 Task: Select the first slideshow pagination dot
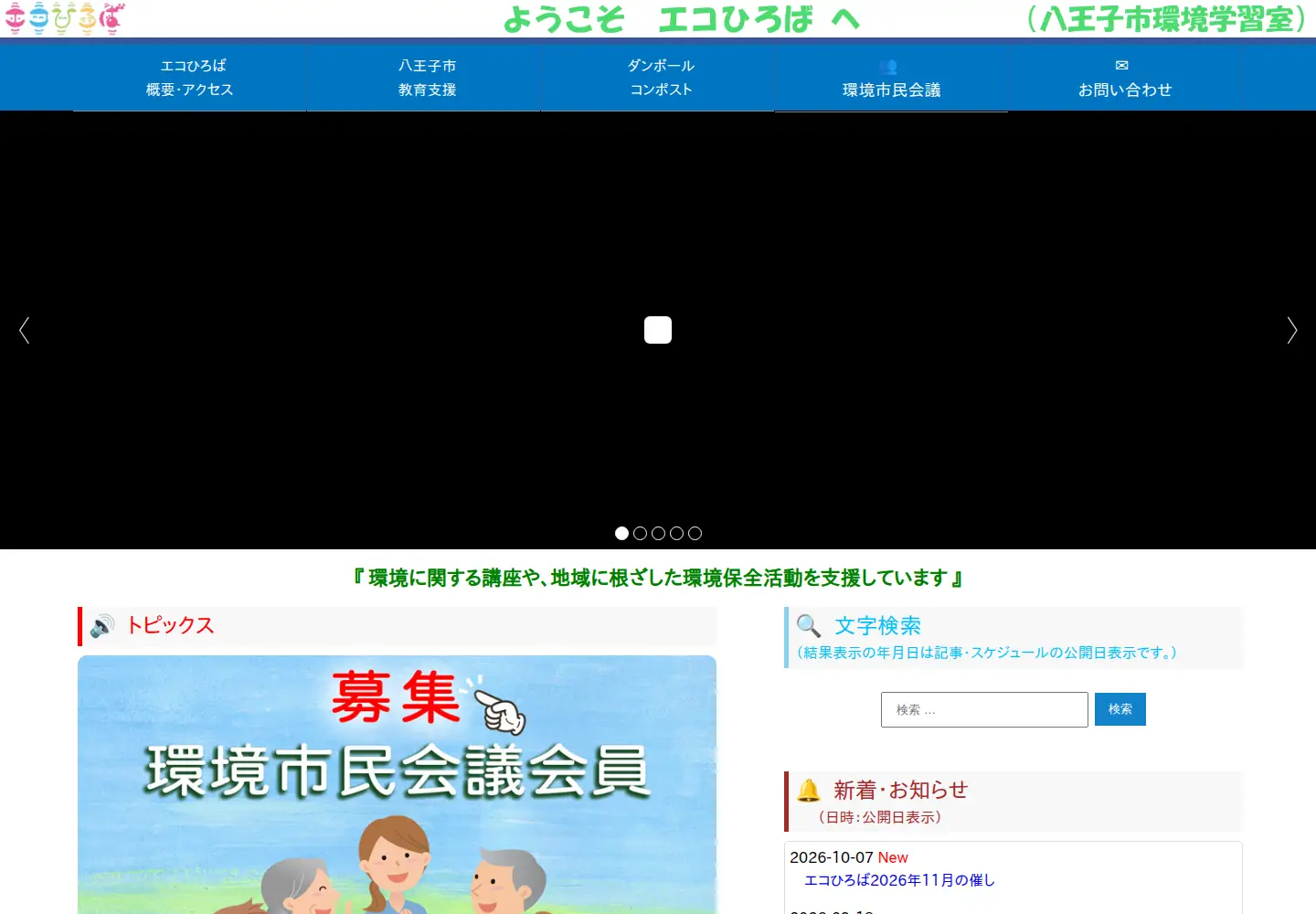coord(621,533)
